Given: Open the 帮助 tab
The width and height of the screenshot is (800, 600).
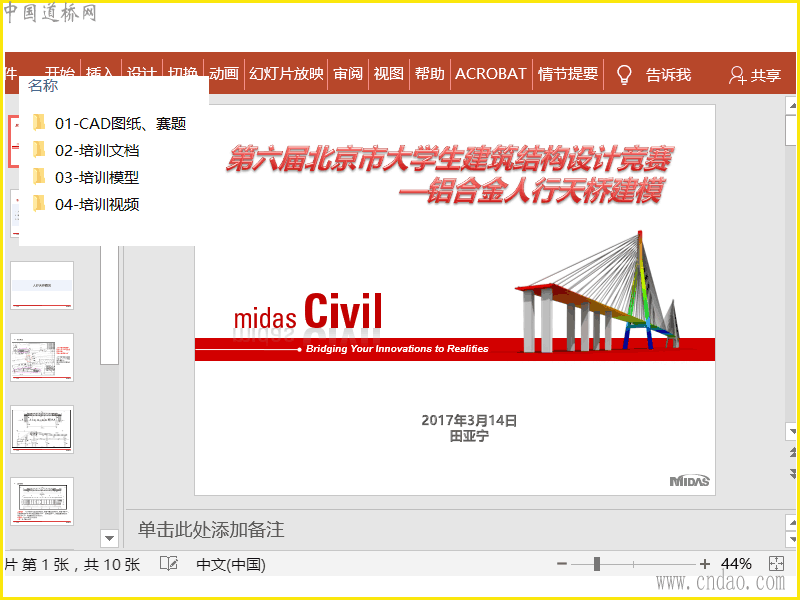Looking at the screenshot, I should pyautogui.click(x=430, y=74).
